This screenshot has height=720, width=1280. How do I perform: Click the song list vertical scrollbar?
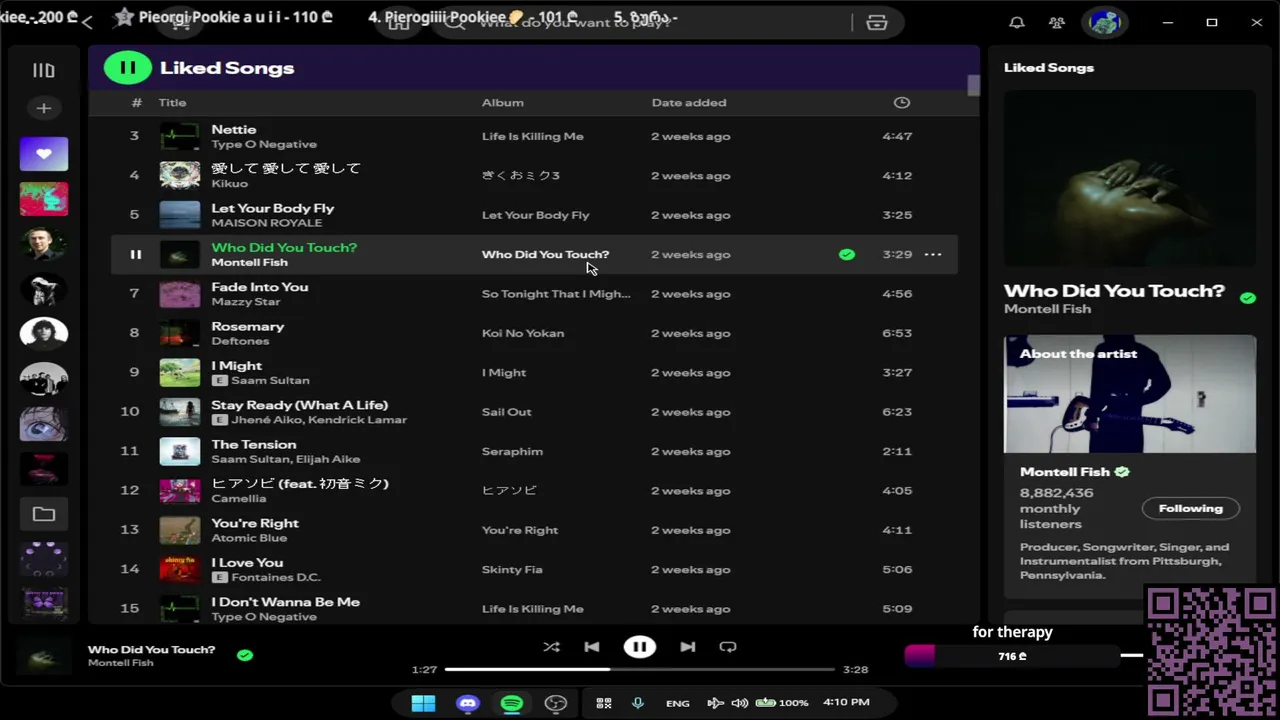click(973, 85)
